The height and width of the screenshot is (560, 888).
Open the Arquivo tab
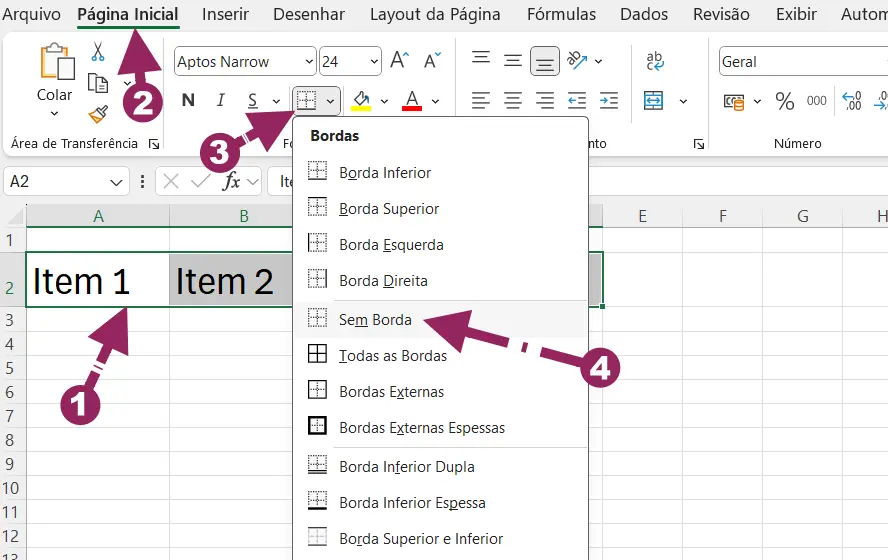pos(31,14)
